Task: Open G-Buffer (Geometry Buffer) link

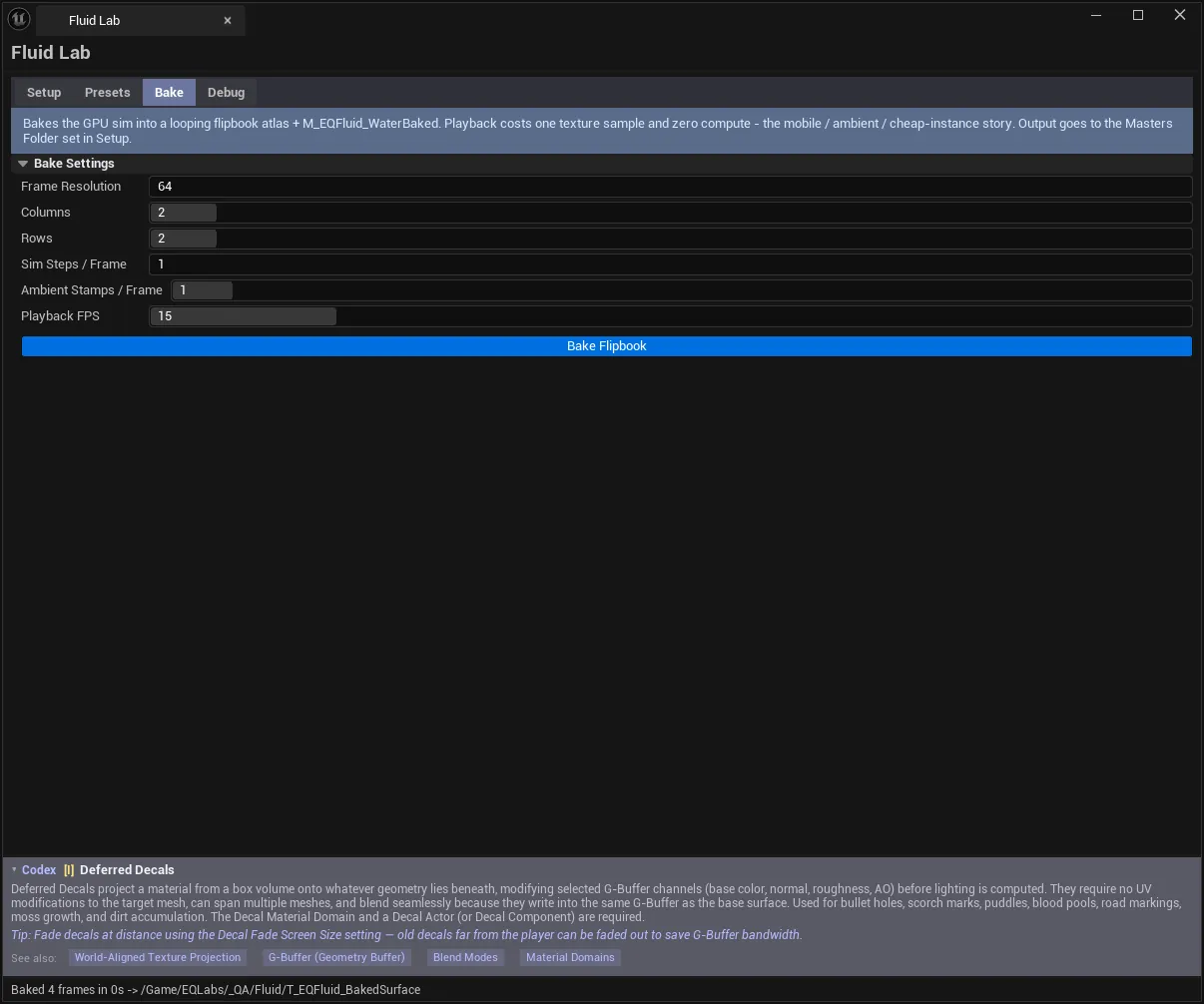Action: pyautogui.click(x=336, y=957)
